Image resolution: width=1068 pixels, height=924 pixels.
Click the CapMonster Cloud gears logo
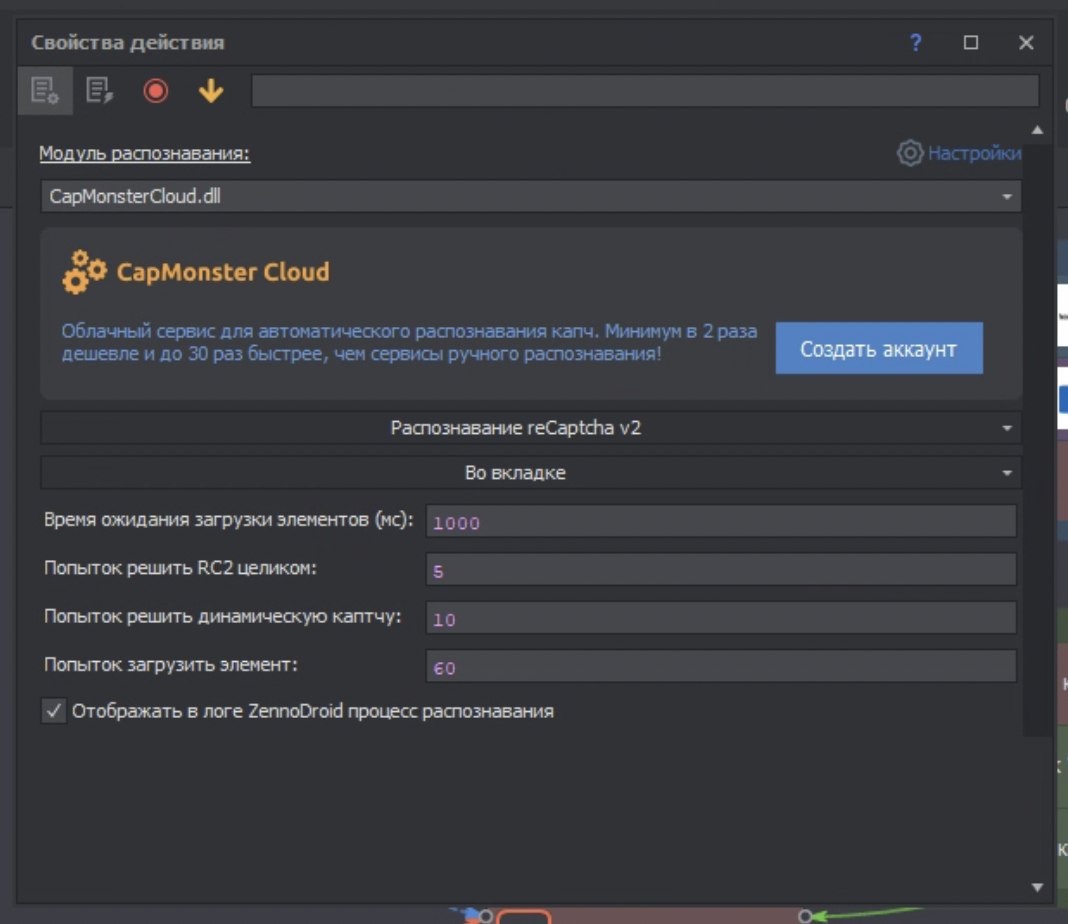[x=84, y=272]
